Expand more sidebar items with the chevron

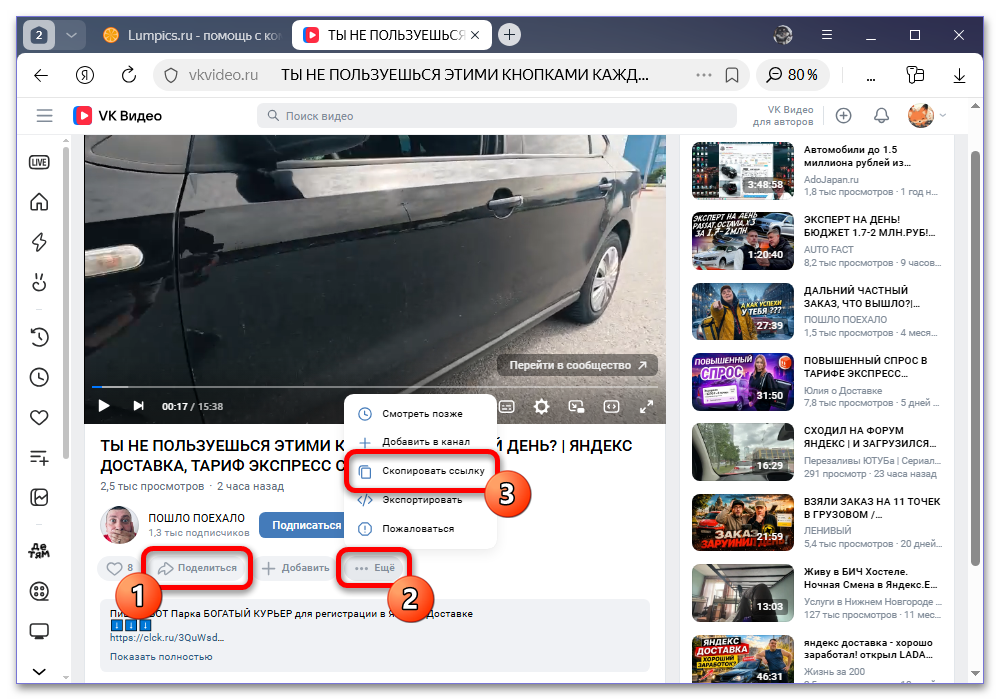tap(39, 671)
